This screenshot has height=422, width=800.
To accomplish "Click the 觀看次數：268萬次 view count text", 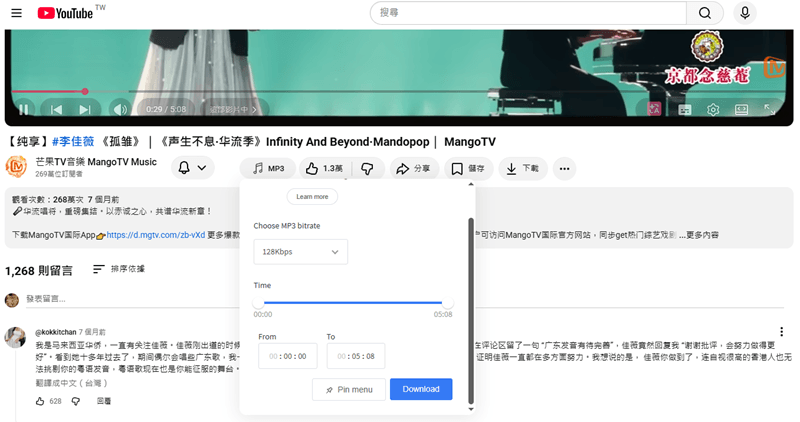I will [47, 199].
